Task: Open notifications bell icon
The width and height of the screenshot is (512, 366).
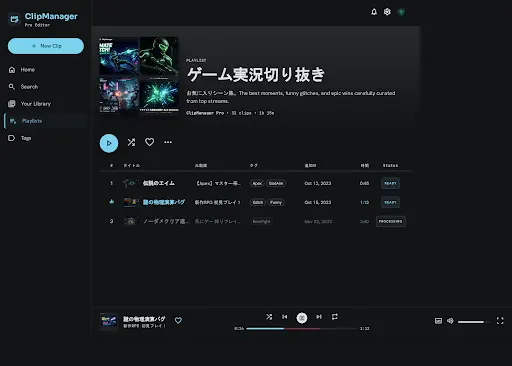Action: (x=374, y=12)
